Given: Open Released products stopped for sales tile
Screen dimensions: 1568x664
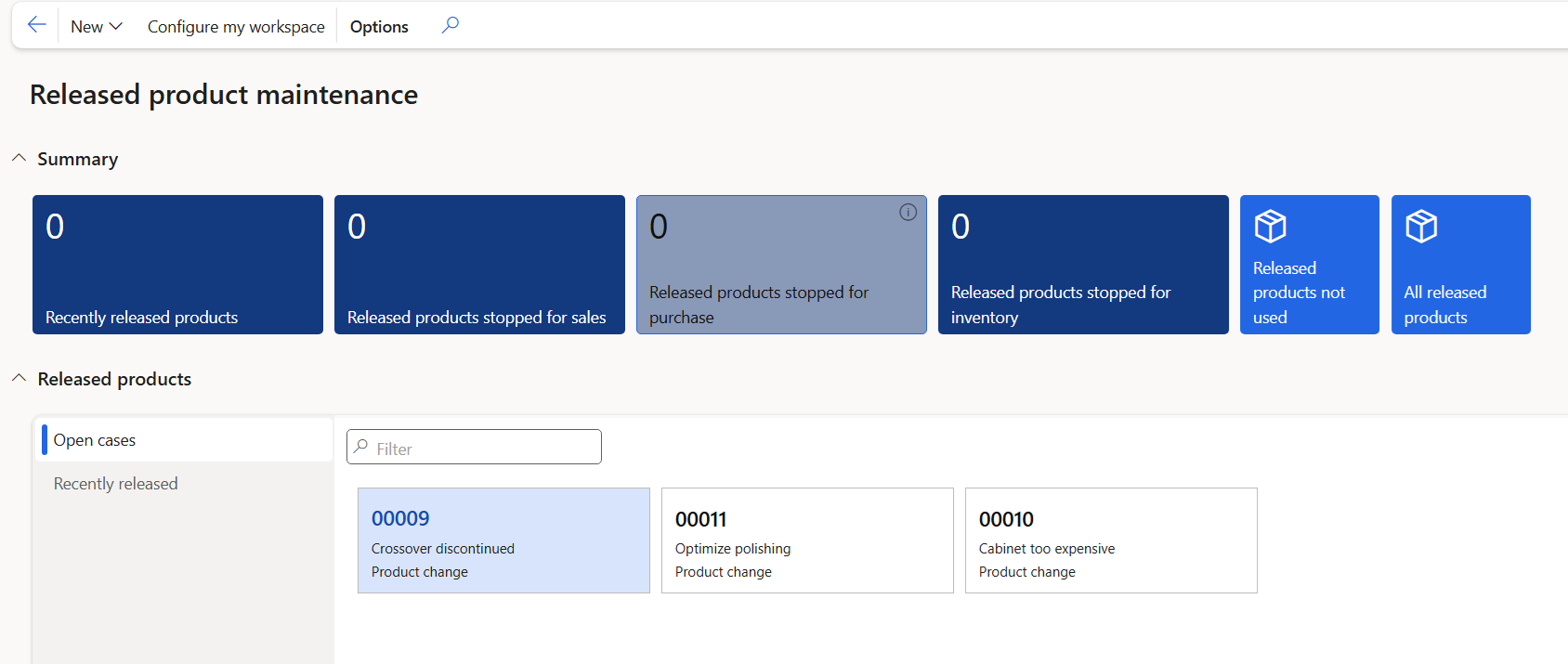Looking at the screenshot, I should point(479,265).
